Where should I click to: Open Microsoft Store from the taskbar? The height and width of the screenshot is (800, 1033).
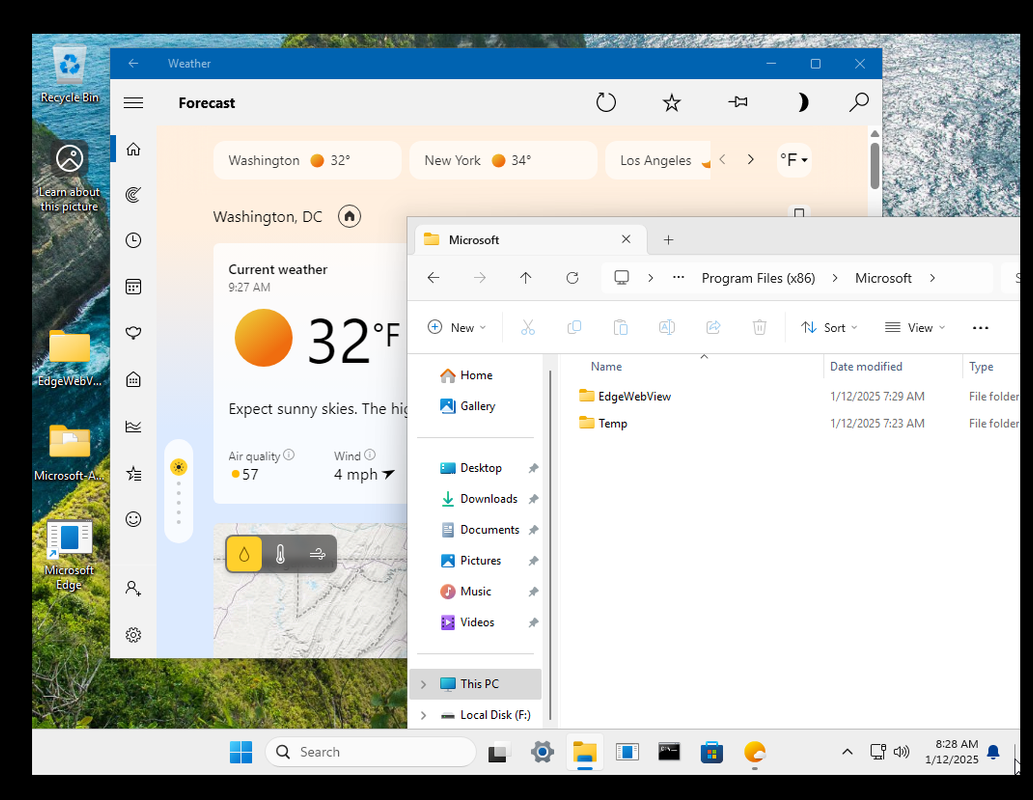[712, 752]
